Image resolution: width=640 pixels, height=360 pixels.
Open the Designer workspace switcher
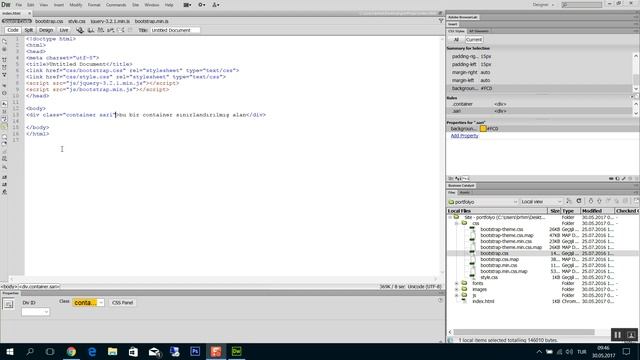[543, 5]
